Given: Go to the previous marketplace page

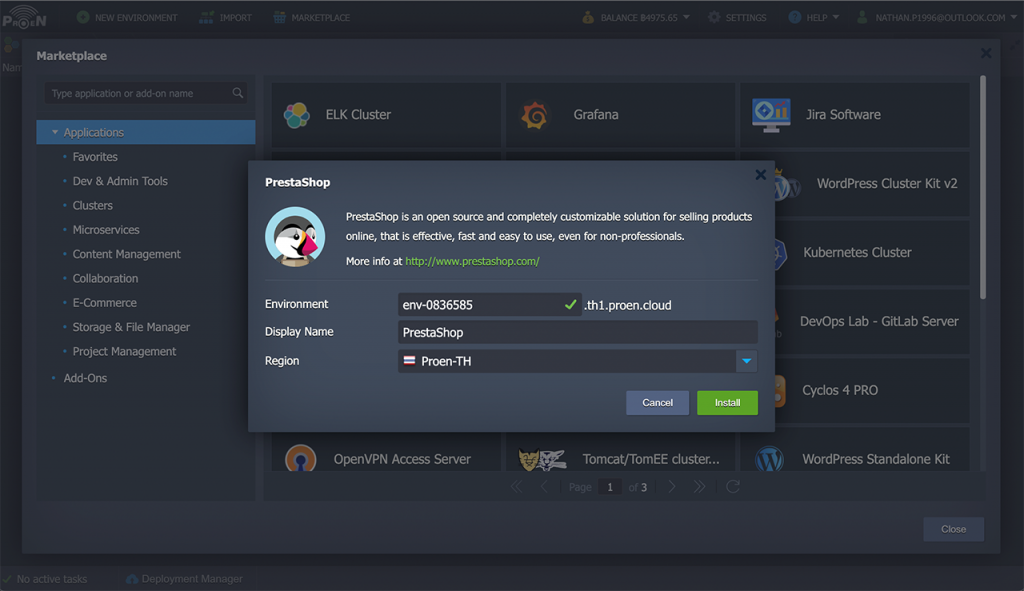Looking at the screenshot, I should (544, 487).
